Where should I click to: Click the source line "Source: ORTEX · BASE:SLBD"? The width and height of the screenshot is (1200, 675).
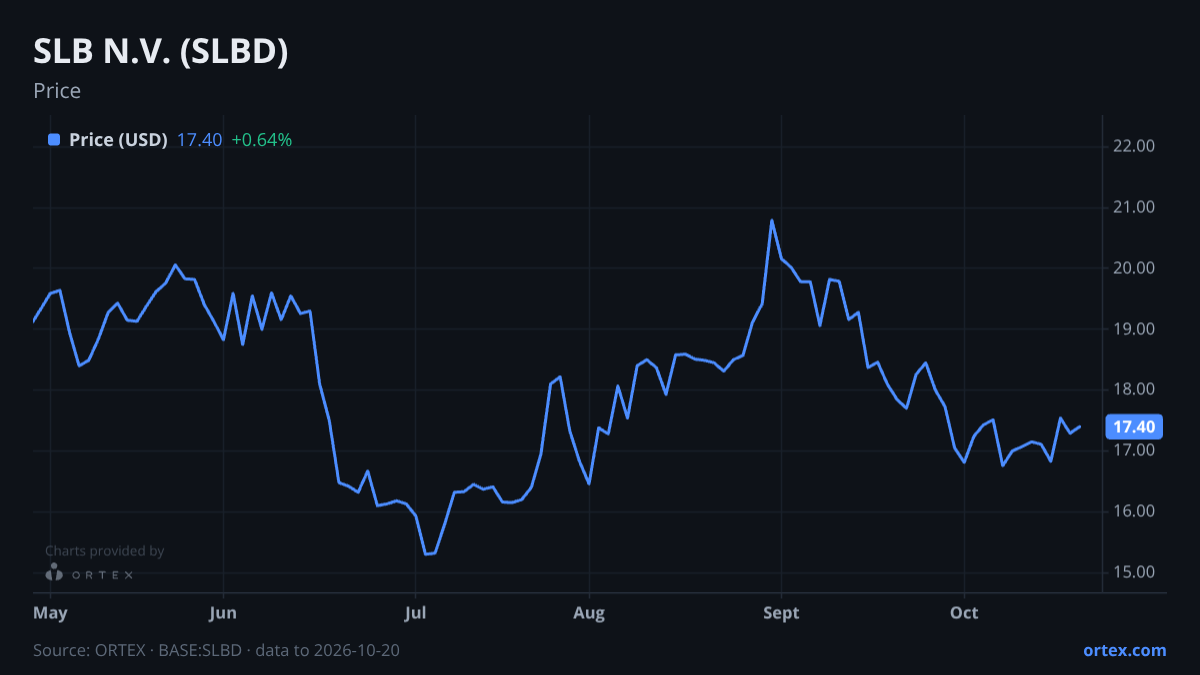(x=138, y=650)
